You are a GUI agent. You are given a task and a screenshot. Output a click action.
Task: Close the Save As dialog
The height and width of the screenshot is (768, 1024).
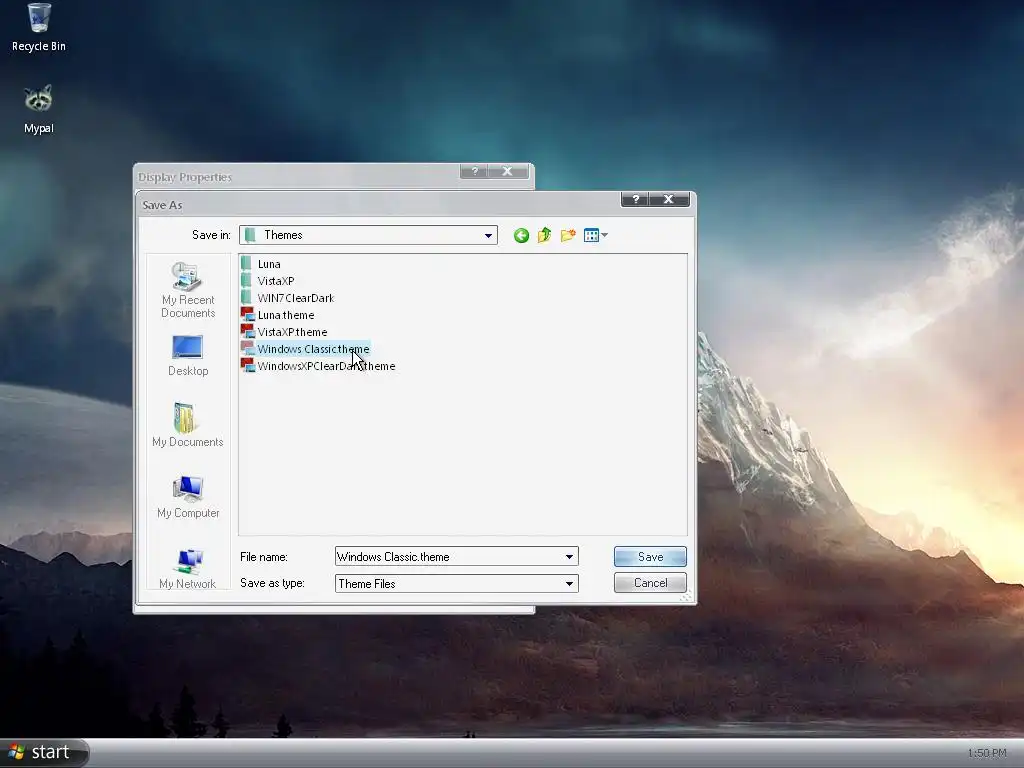(669, 199)
